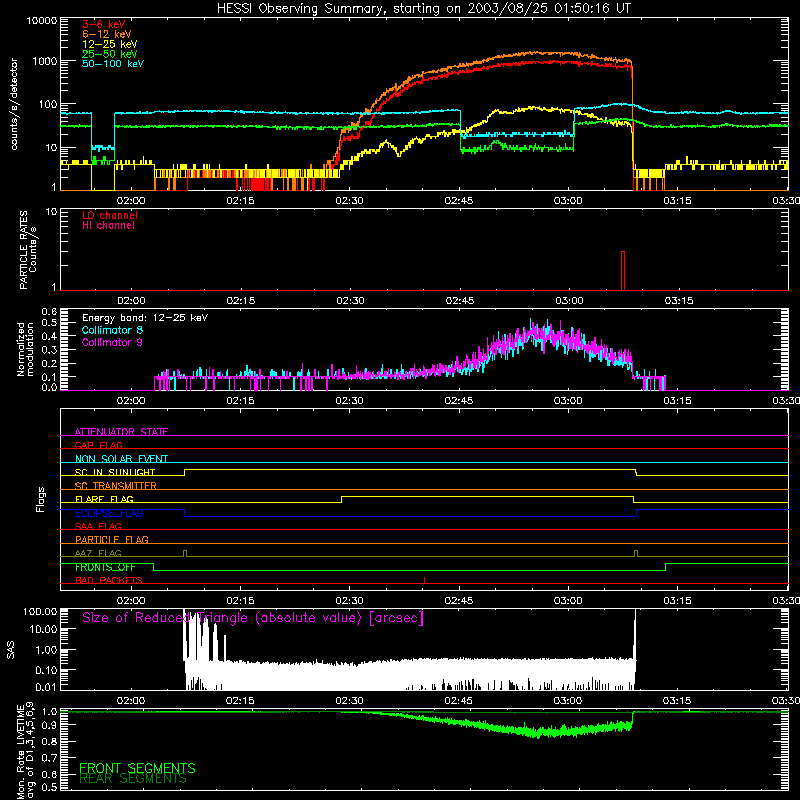Click the 100.00 y-axis value on SAS plot
The height and width of the screenshot is (800, 800).
point(40,612)
